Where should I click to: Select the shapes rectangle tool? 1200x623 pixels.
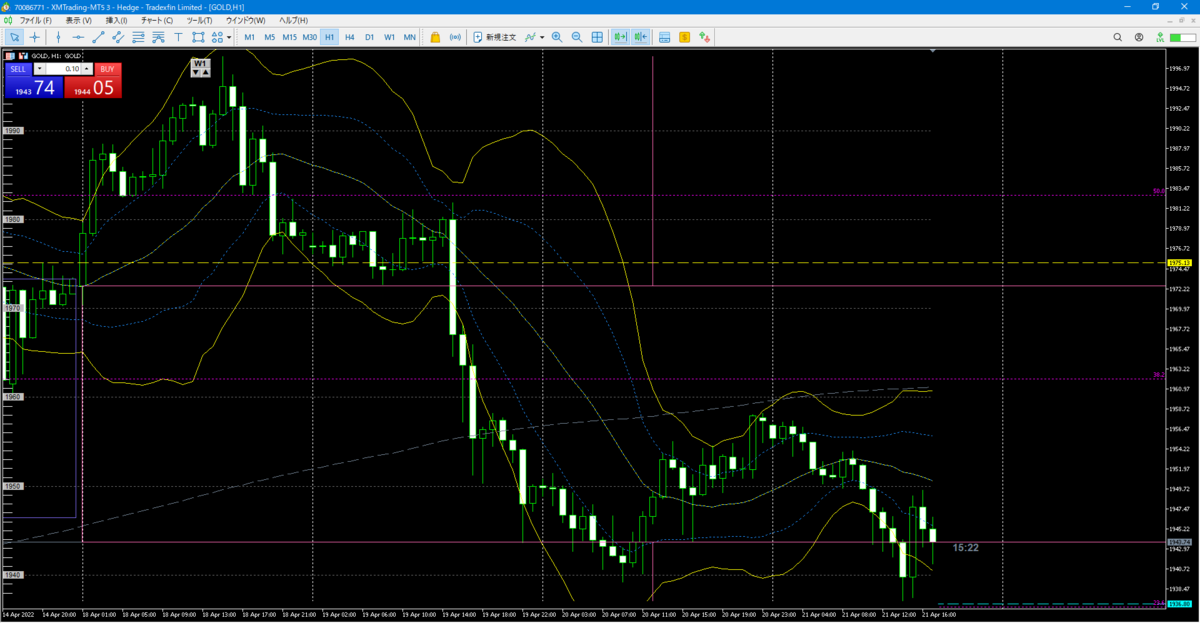point(198,37)
